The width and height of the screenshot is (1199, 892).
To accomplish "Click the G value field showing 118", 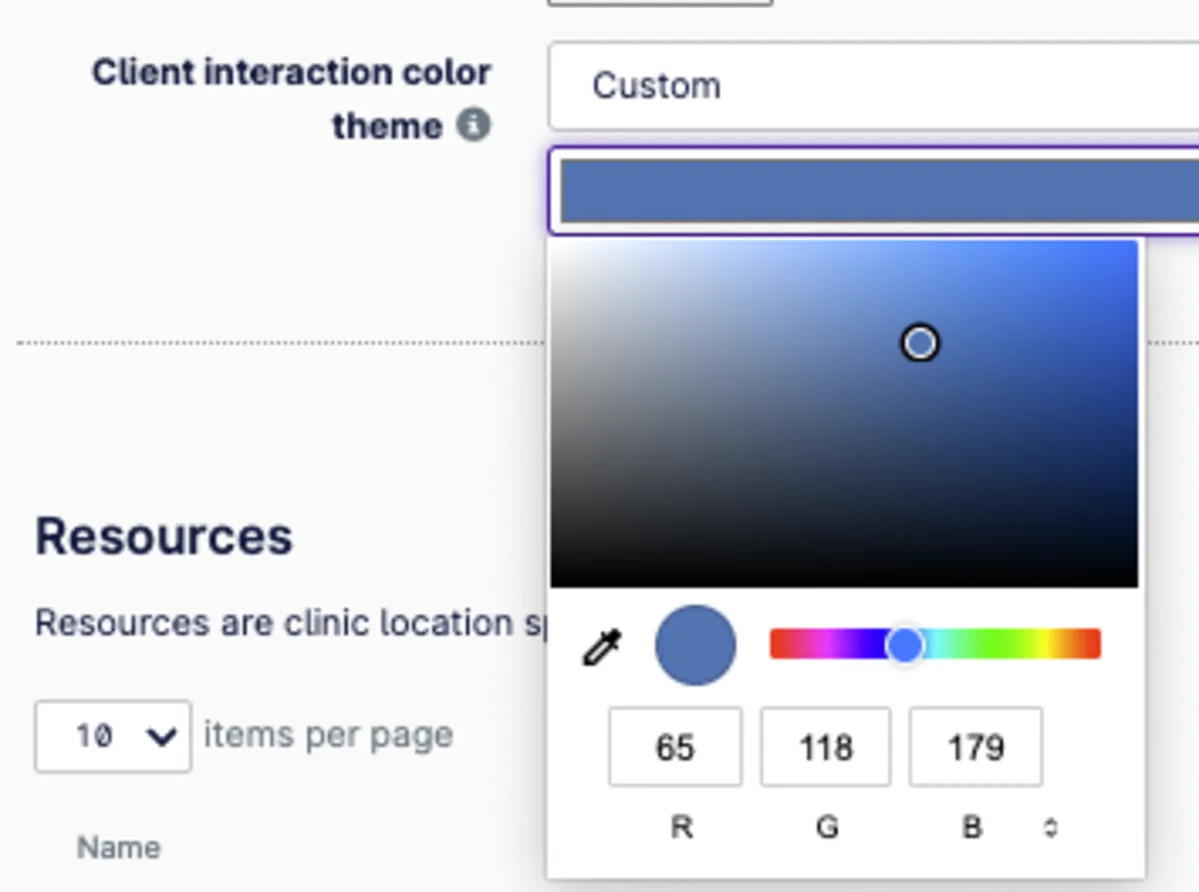I will [x=826, y=747].
